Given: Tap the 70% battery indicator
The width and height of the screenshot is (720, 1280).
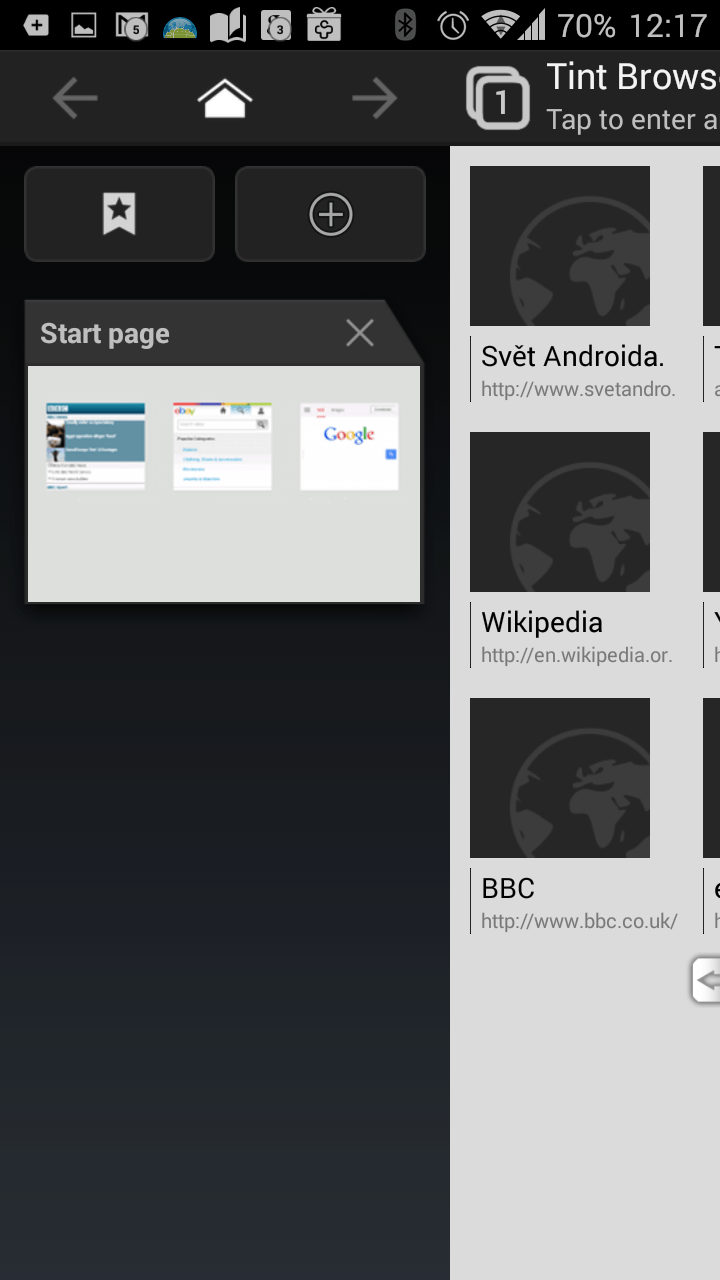Looking at the screenshot, I should tap(585, 25).
